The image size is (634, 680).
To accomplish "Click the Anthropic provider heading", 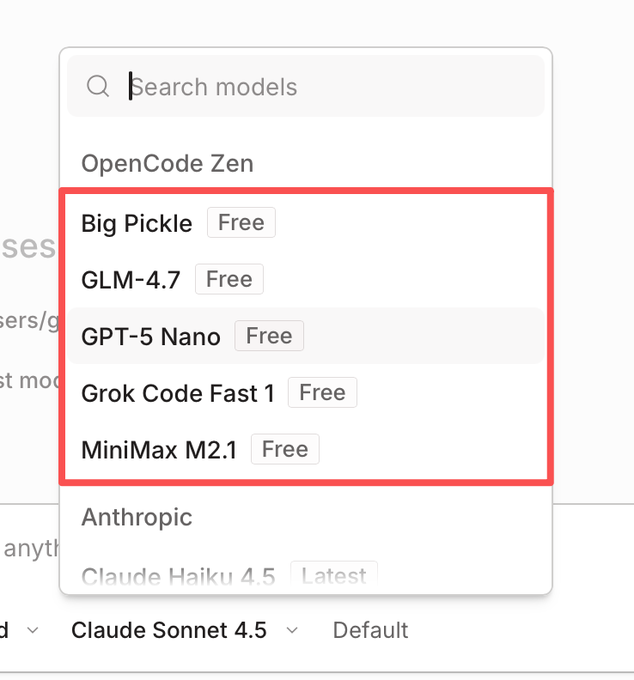I will 136,517.
